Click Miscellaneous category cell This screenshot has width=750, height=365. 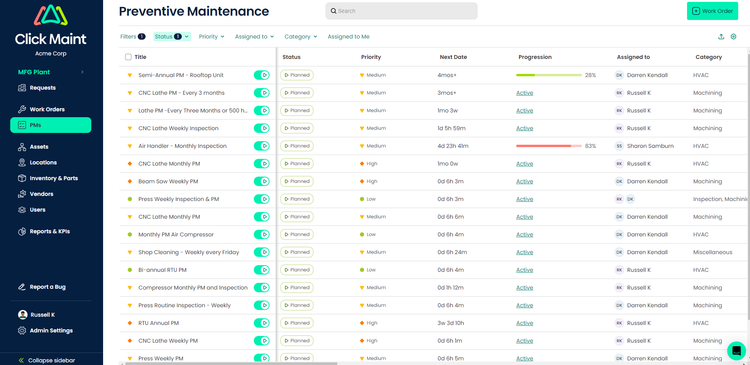tap(712, 252)
